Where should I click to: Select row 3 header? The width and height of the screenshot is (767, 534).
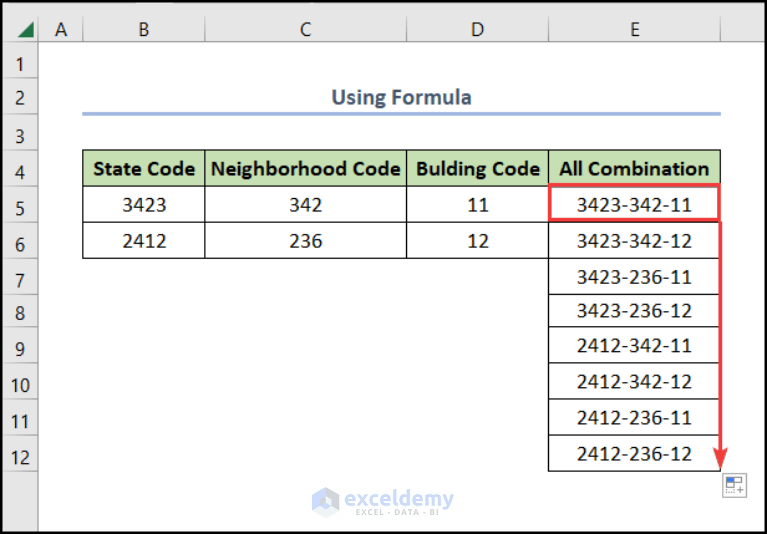pyautogui.click(x=20, y=133)
